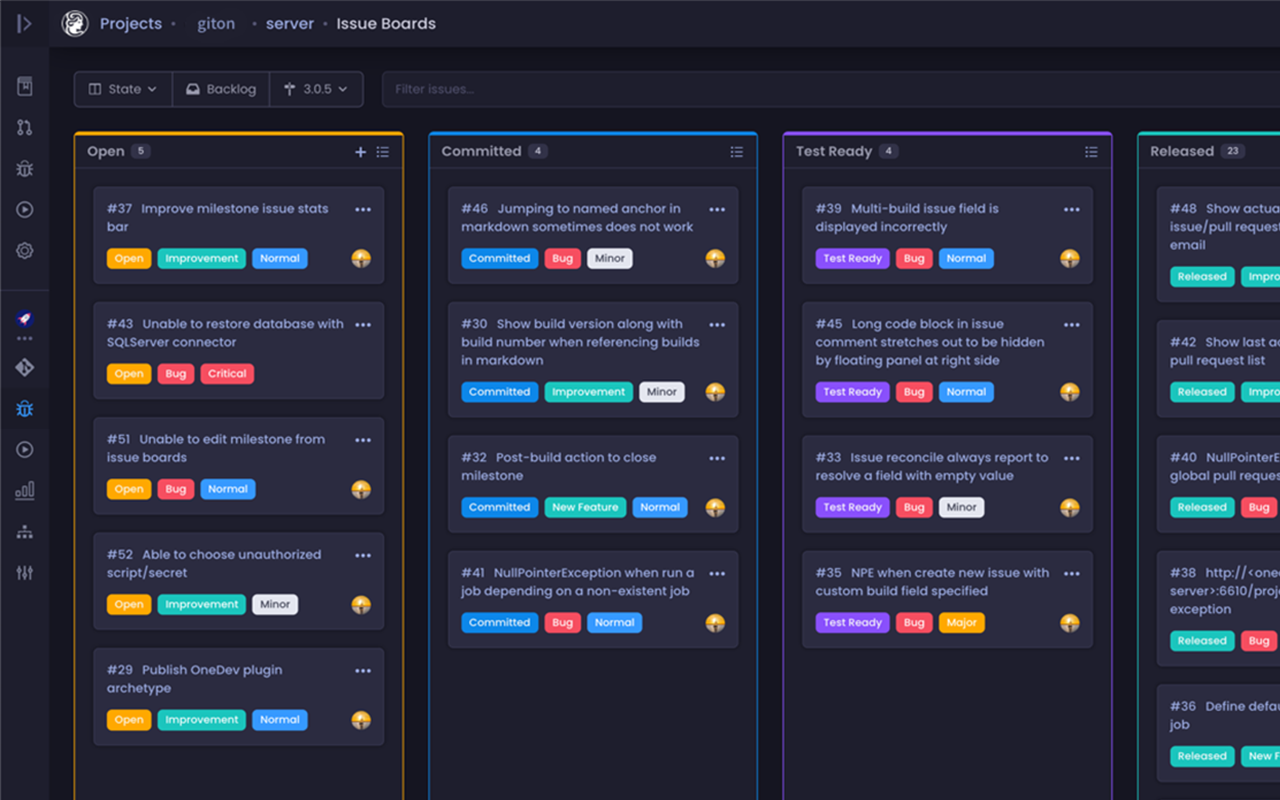Click Open column count badge 5
The image size is (1280, 800).
tap(141, 152)
